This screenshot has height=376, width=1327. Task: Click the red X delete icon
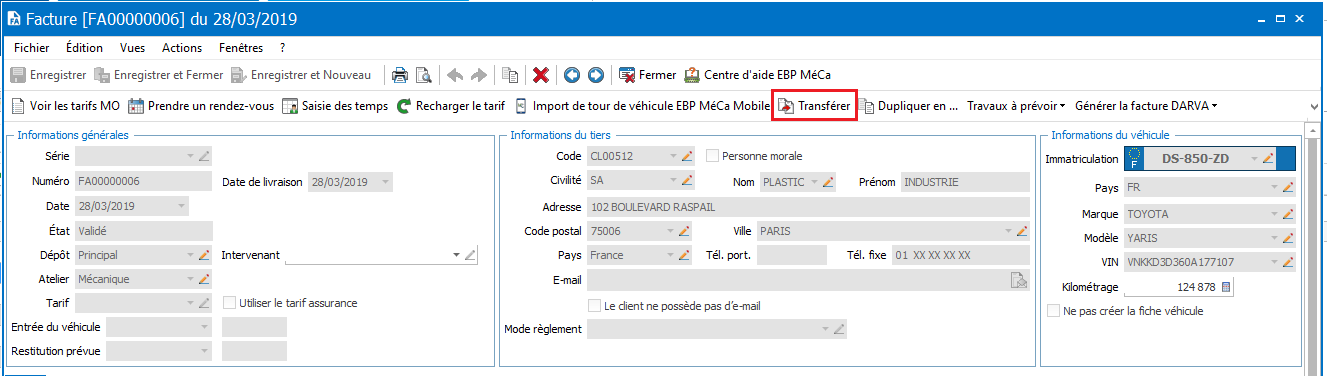541,75
